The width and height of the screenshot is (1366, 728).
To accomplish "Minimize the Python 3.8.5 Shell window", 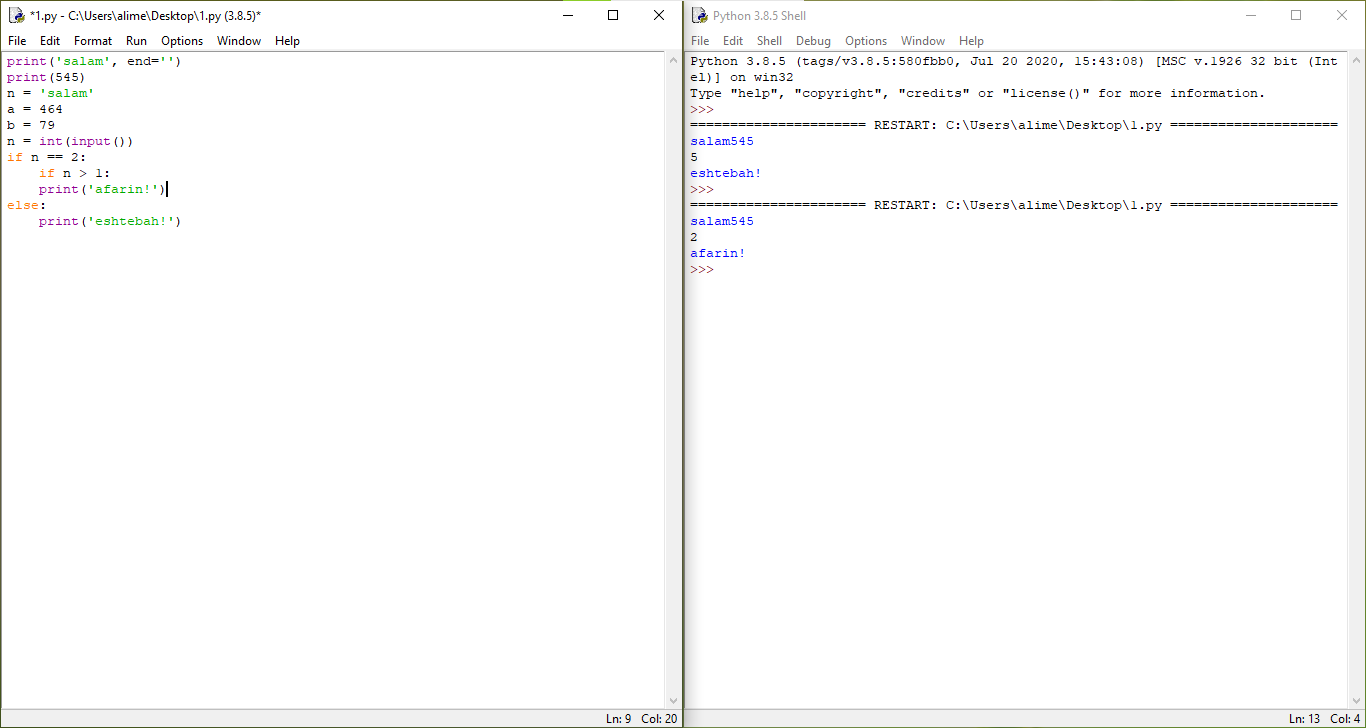I will tap(1250, 16).
